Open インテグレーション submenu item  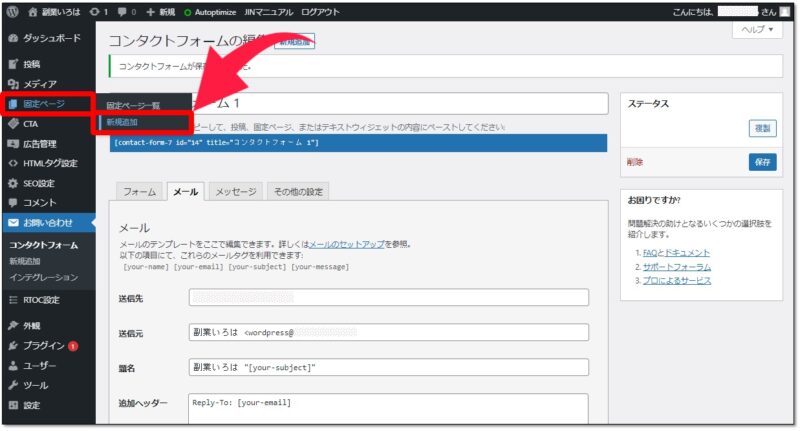point(44,277)
